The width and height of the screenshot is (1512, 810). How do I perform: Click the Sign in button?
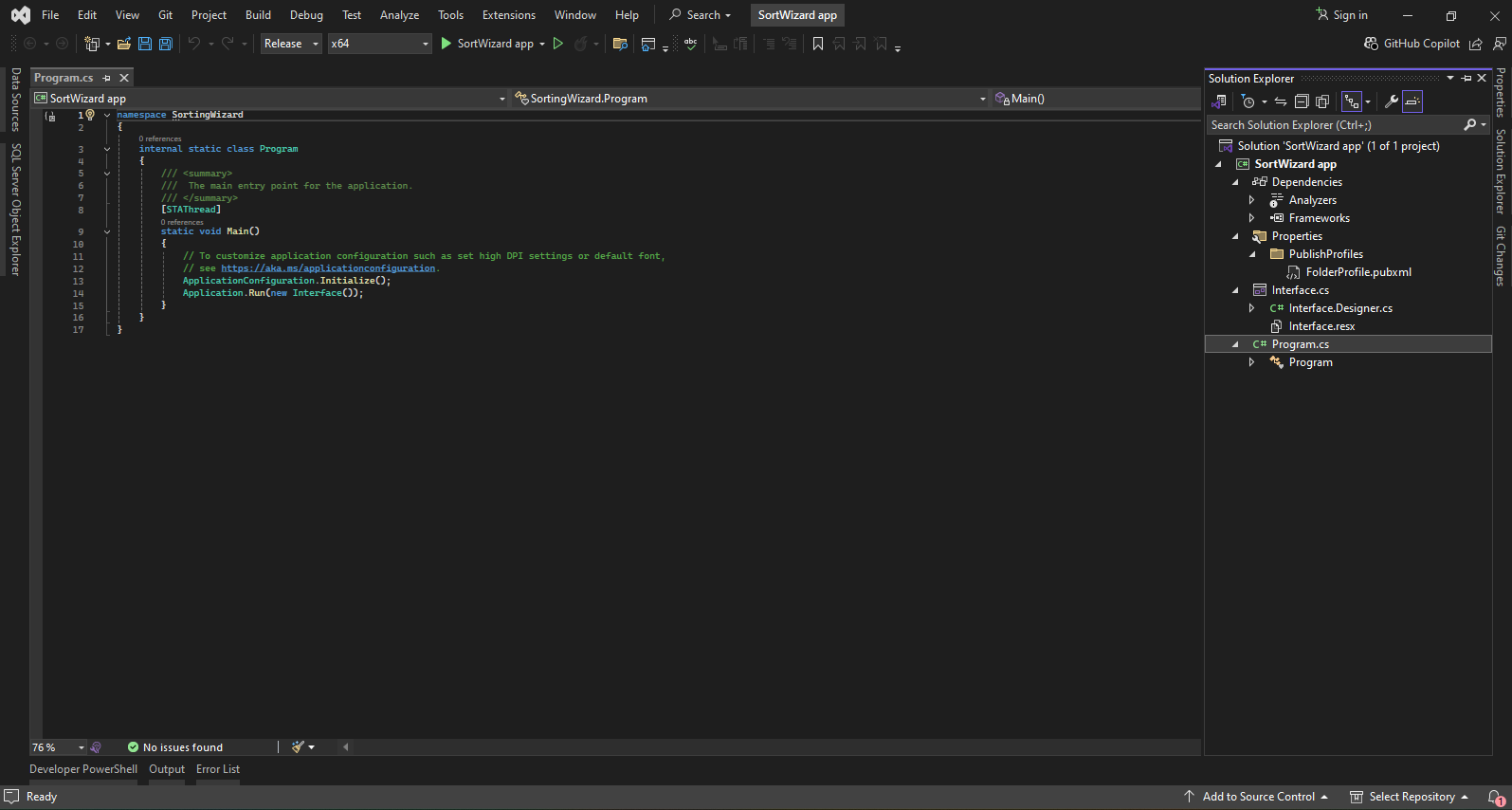click(1341, 15)
